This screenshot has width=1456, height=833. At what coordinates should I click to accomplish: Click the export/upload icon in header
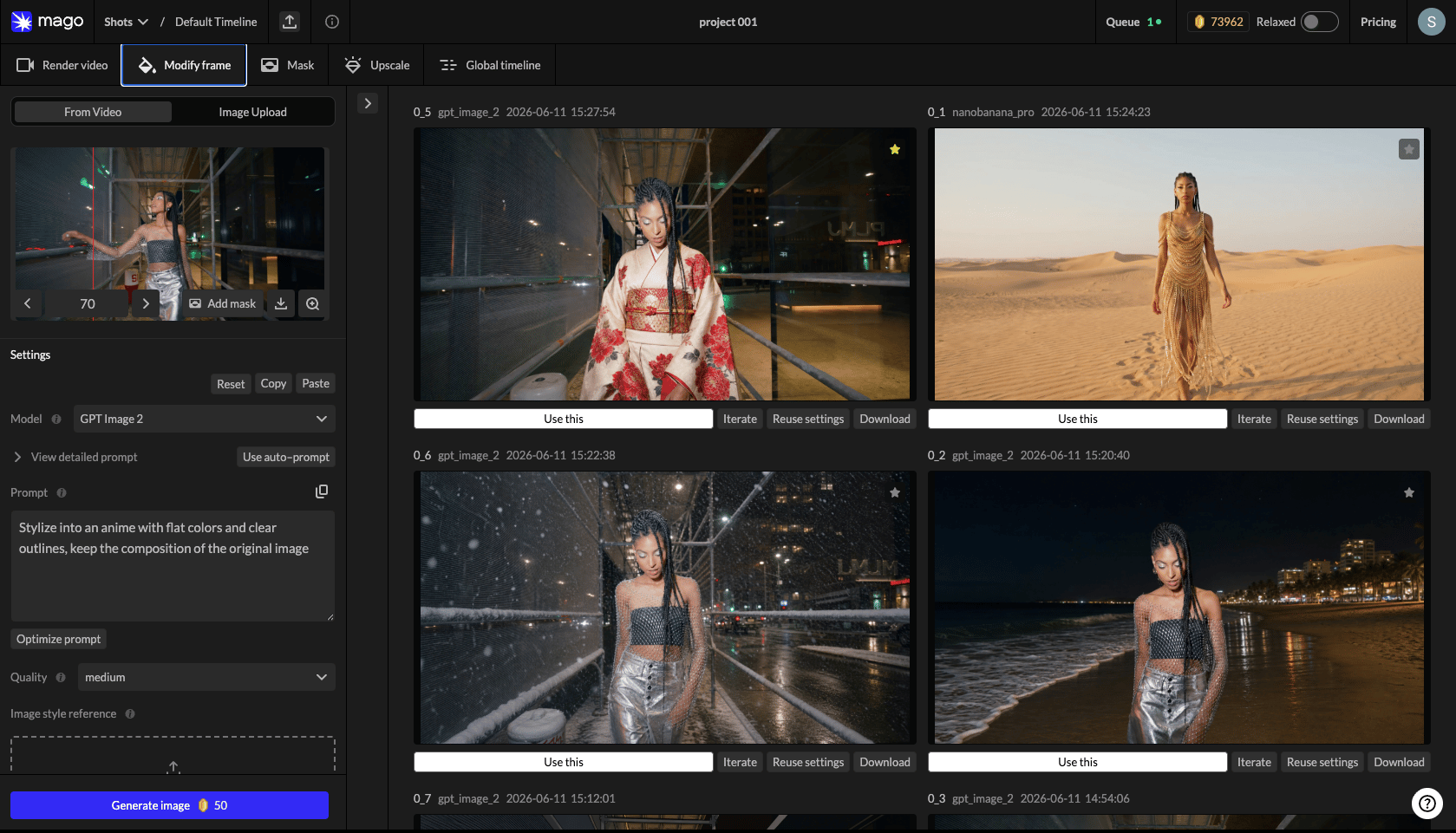coord(290,22)
